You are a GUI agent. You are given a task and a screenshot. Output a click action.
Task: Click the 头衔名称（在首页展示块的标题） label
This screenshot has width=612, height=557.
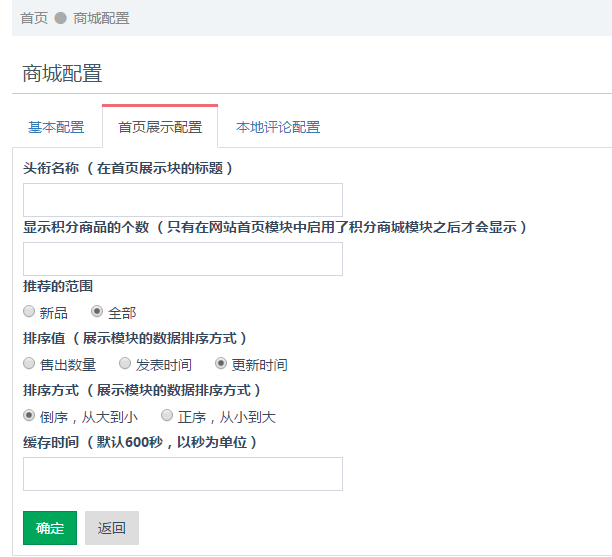[x=128, y=168]
